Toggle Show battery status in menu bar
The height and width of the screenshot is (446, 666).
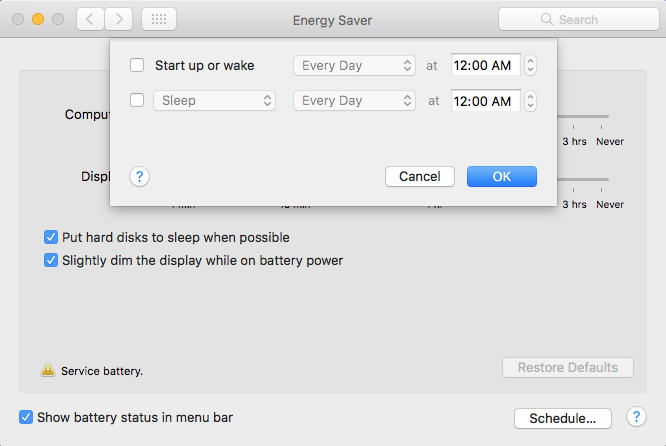[26, 417]
